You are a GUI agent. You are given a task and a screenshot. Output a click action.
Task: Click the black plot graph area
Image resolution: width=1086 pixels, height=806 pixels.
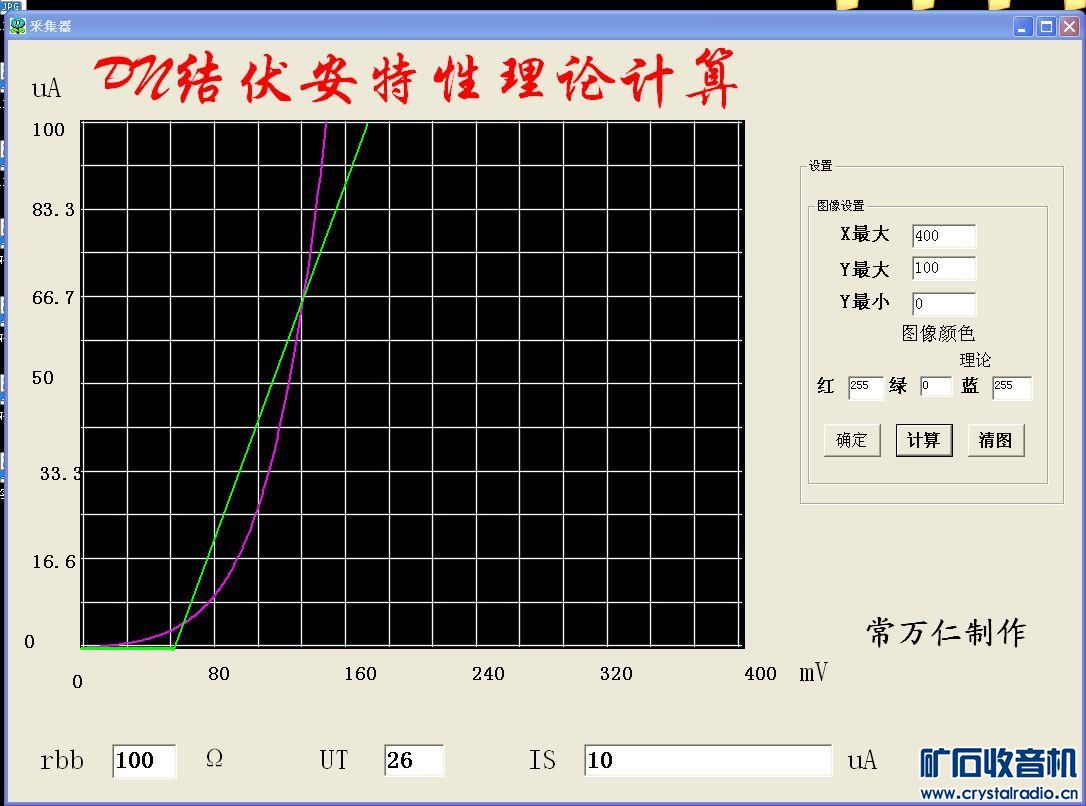click(x=412, y=384)
